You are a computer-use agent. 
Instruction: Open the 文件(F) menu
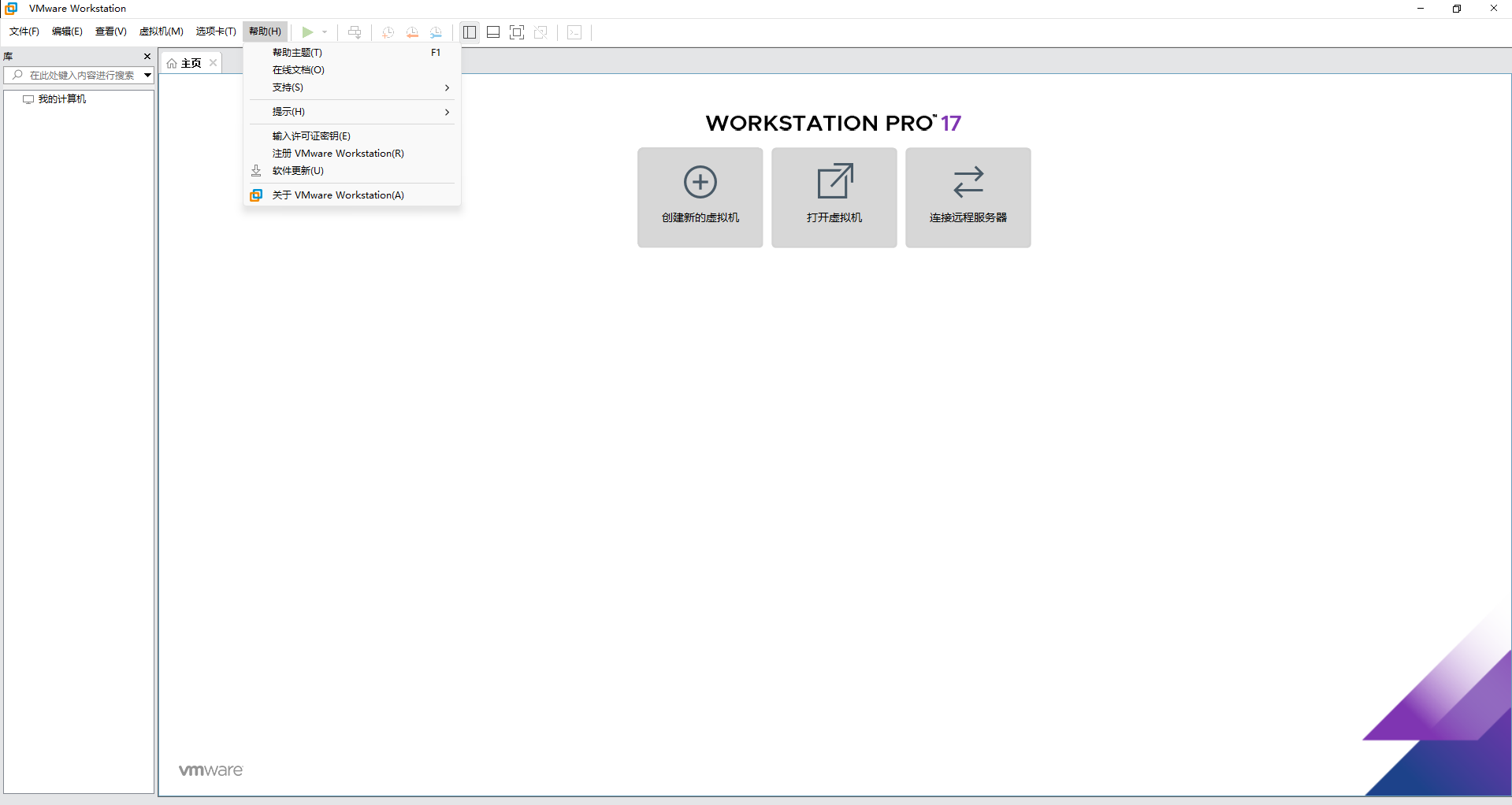pyautogui.click(x=24, y=32)
